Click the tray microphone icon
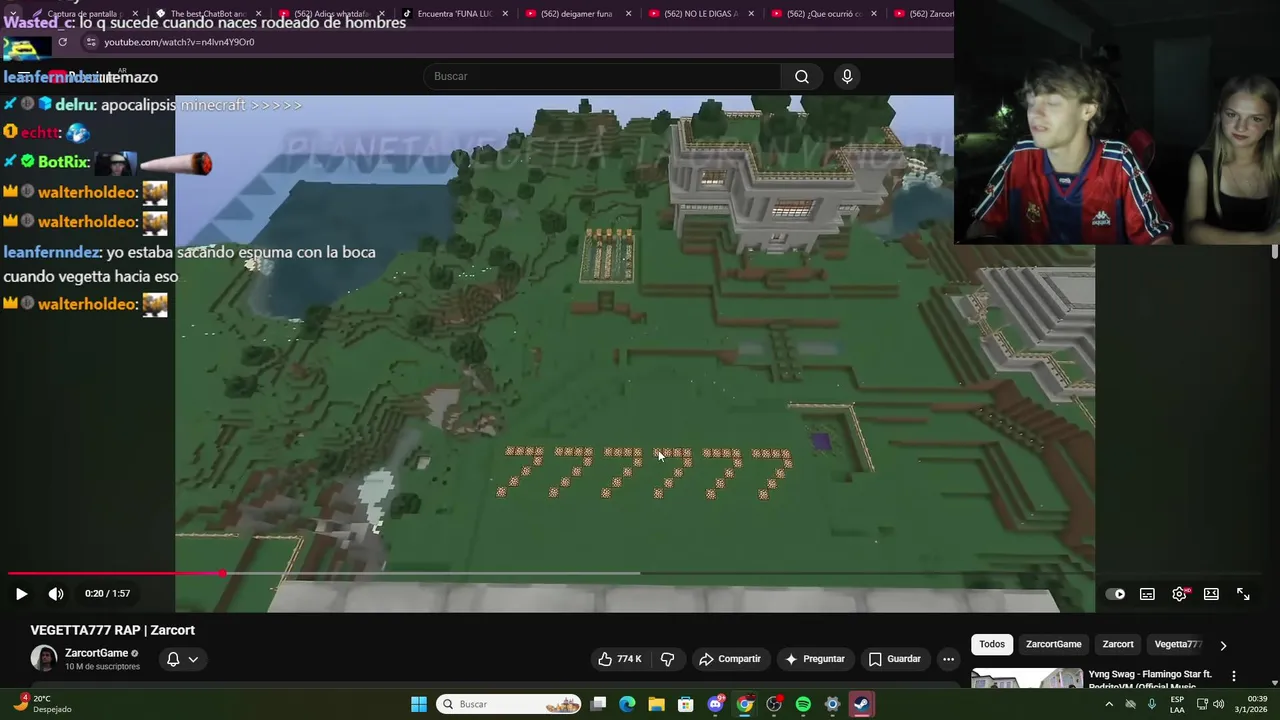Viewport: 1280px width, 720px height. click(1152, 704)
